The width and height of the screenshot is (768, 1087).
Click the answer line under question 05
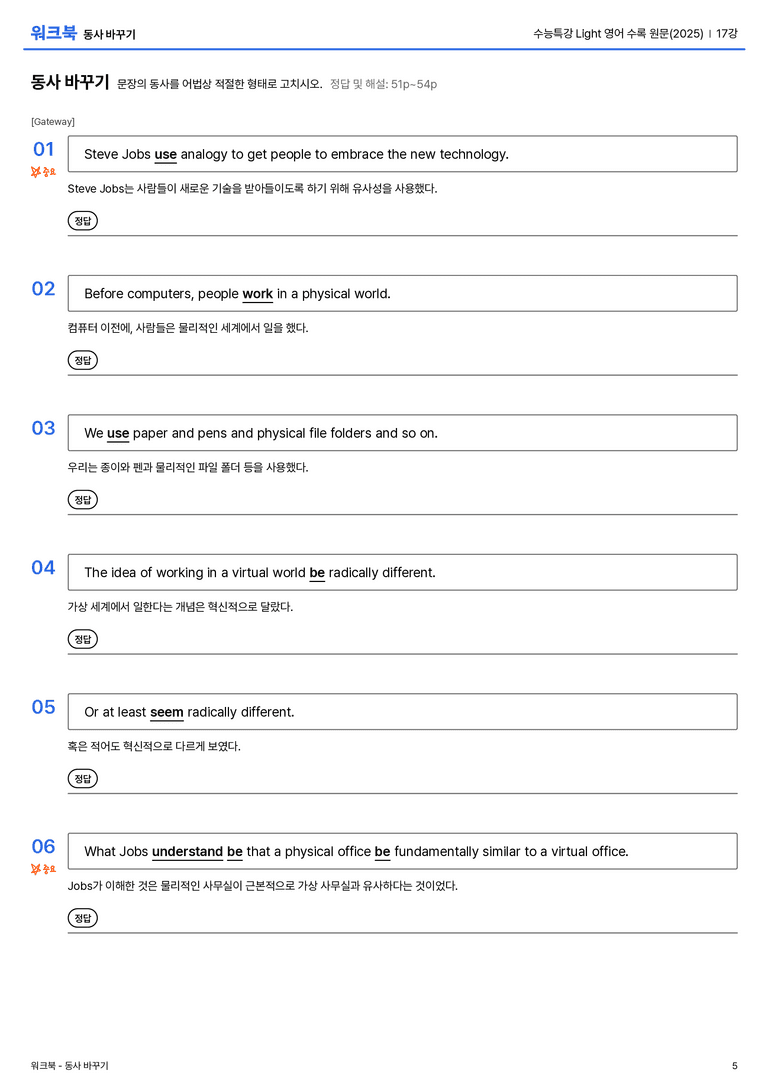coord(402,793)
